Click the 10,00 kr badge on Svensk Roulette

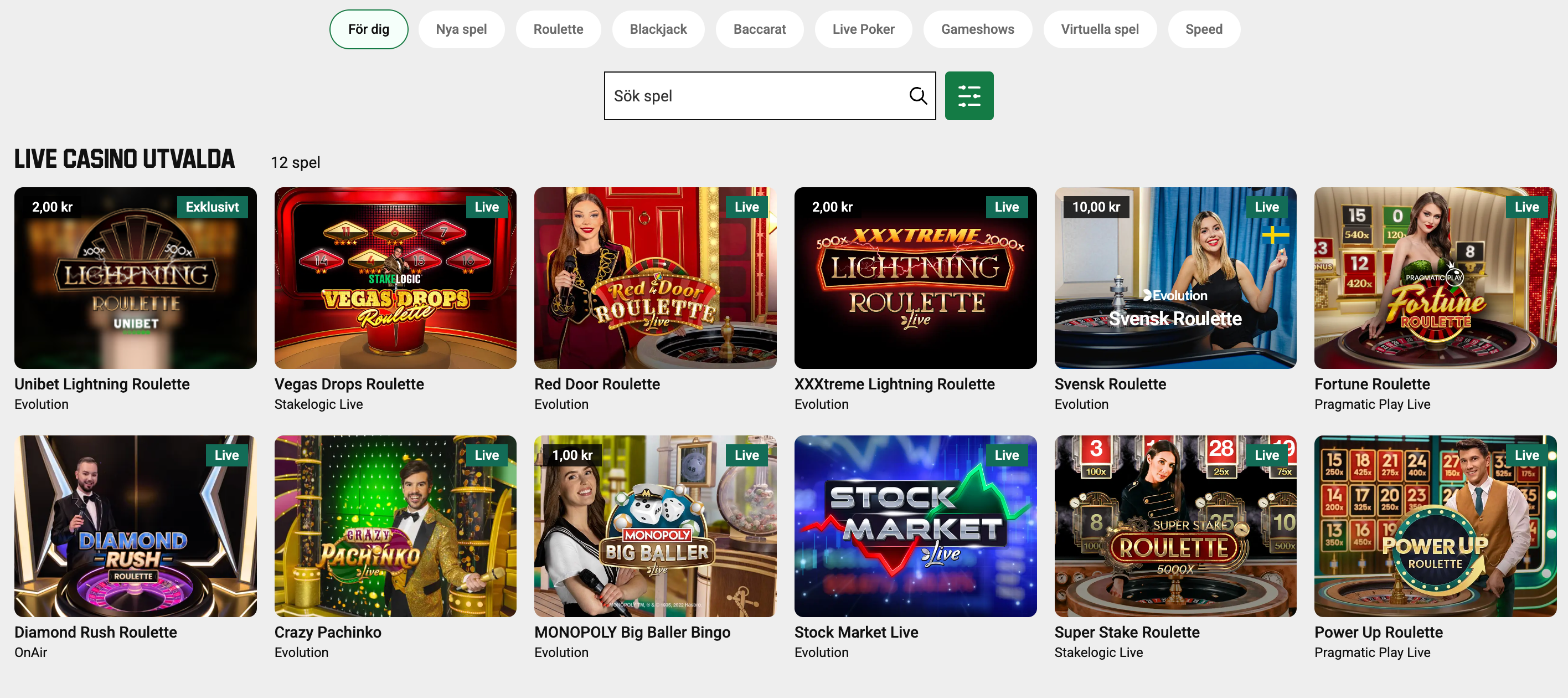[1096, 207]
